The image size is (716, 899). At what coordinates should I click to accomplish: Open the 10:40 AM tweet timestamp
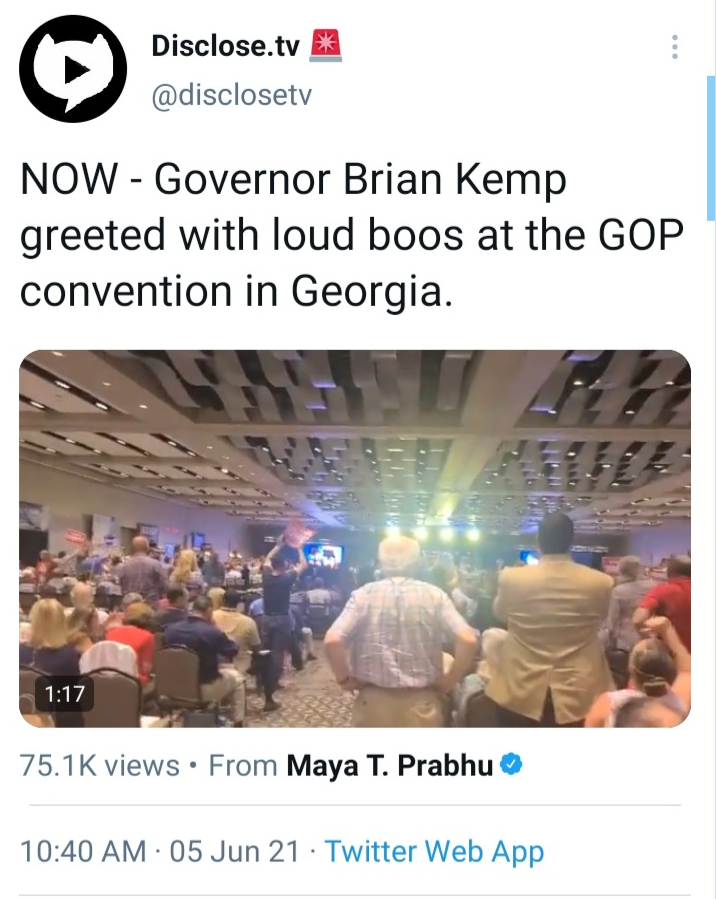83,851
